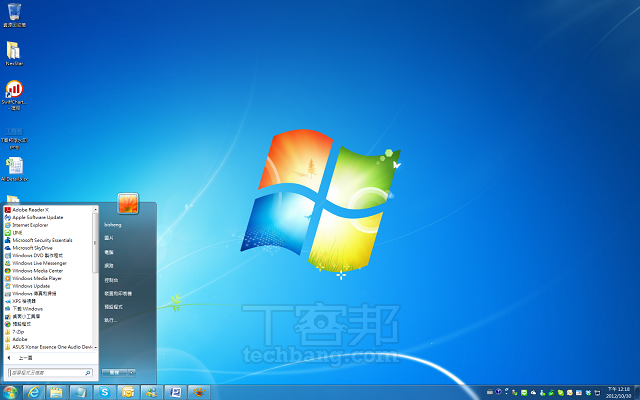Open the Recycle Bin desktop icon
This screenshot has height=400, width=640.
14,12
